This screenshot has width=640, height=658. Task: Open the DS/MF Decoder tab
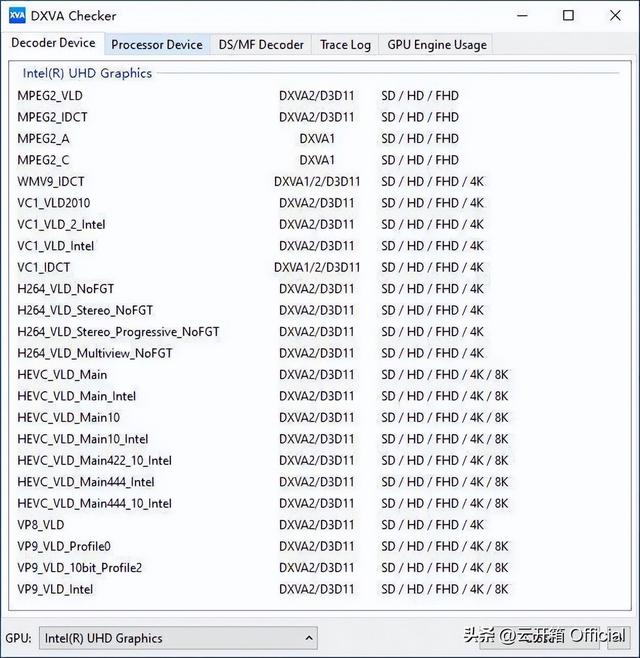(261, 45)
